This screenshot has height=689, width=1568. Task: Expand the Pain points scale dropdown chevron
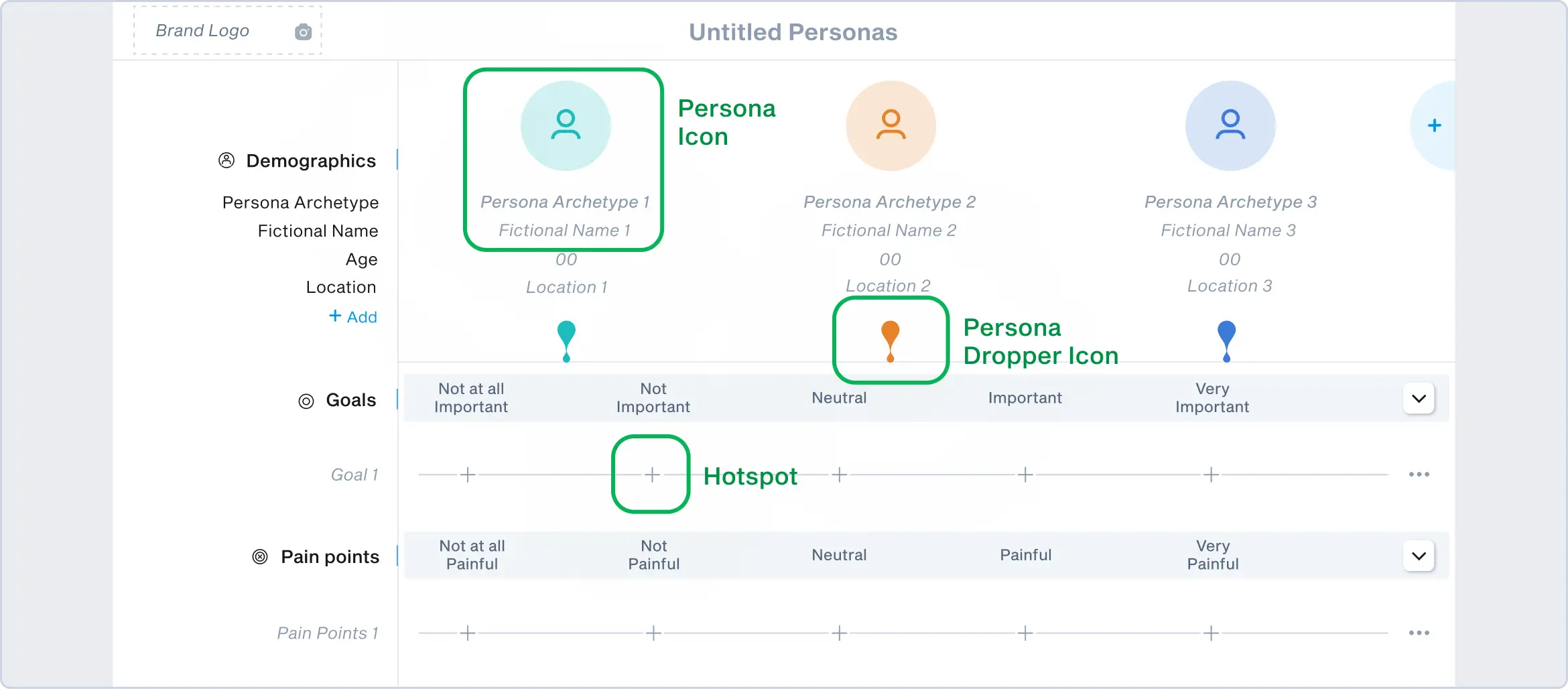[x=1419, y=556]
